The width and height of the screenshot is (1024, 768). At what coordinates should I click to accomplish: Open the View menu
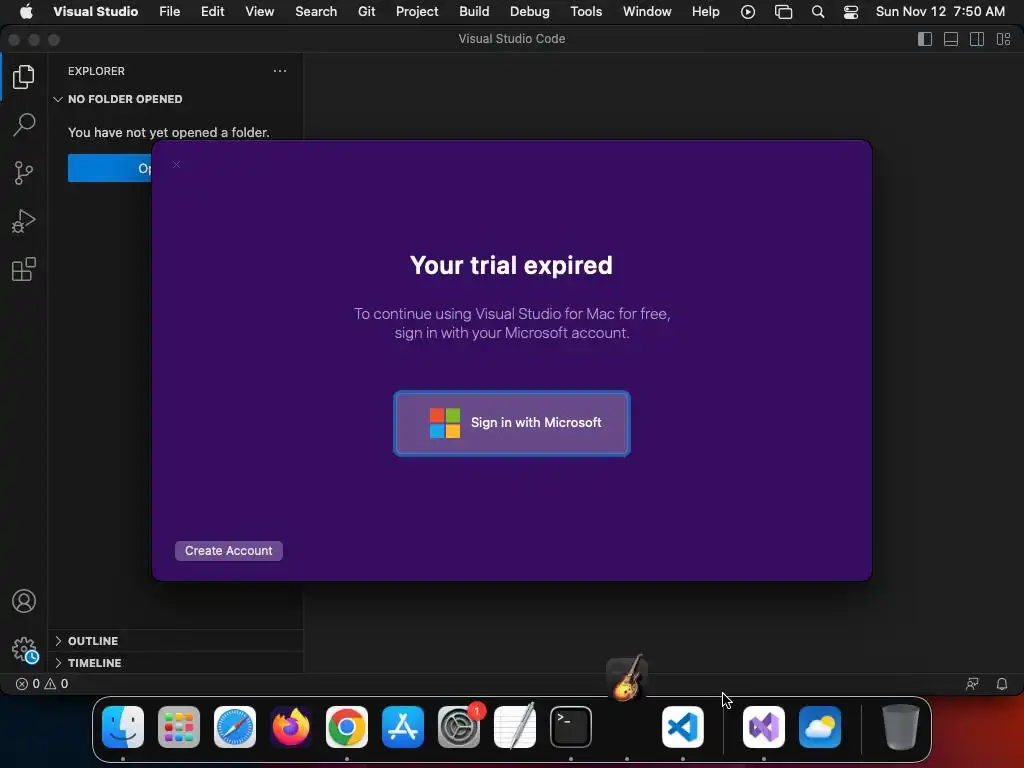259,12
